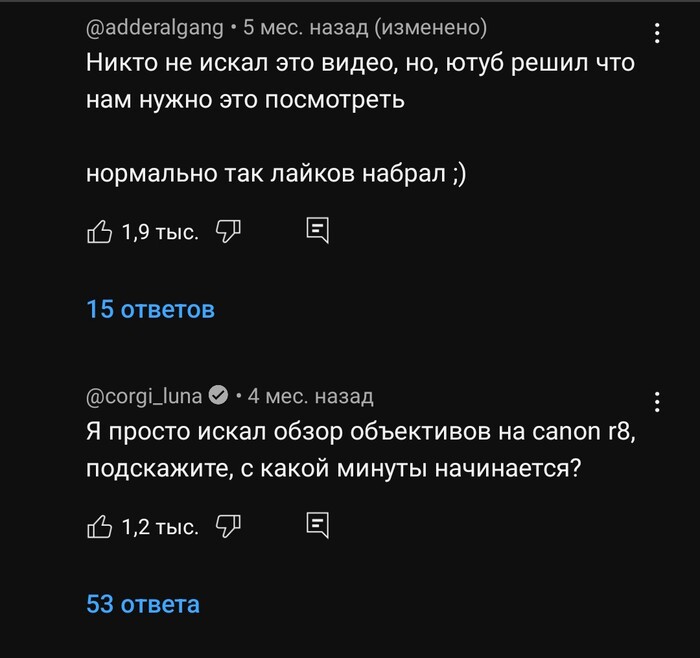Image resolution: width=700 pixels, height=658 pixels.
Task: Click the 1,2 тыс. like count
Action: (x=160, y=526)
